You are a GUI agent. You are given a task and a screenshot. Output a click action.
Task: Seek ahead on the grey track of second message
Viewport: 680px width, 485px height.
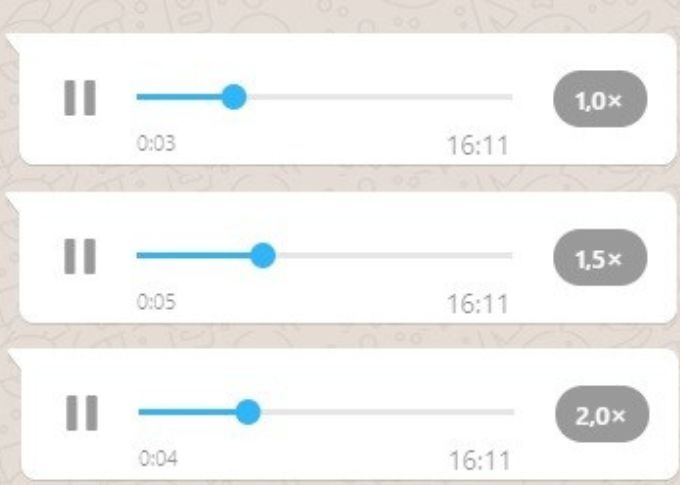tap(394, 256)
